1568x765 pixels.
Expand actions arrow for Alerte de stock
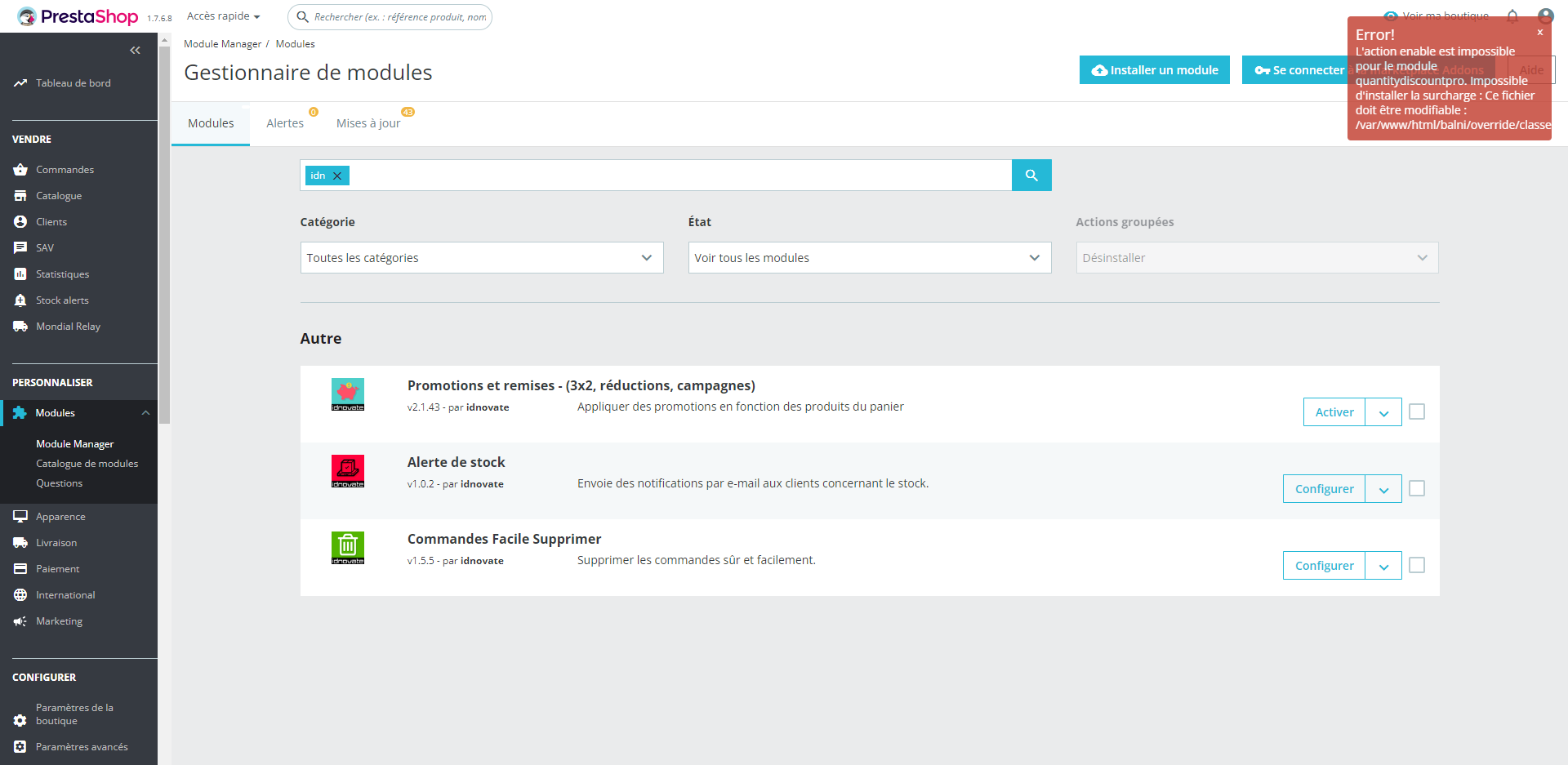tap(1384, 489)
